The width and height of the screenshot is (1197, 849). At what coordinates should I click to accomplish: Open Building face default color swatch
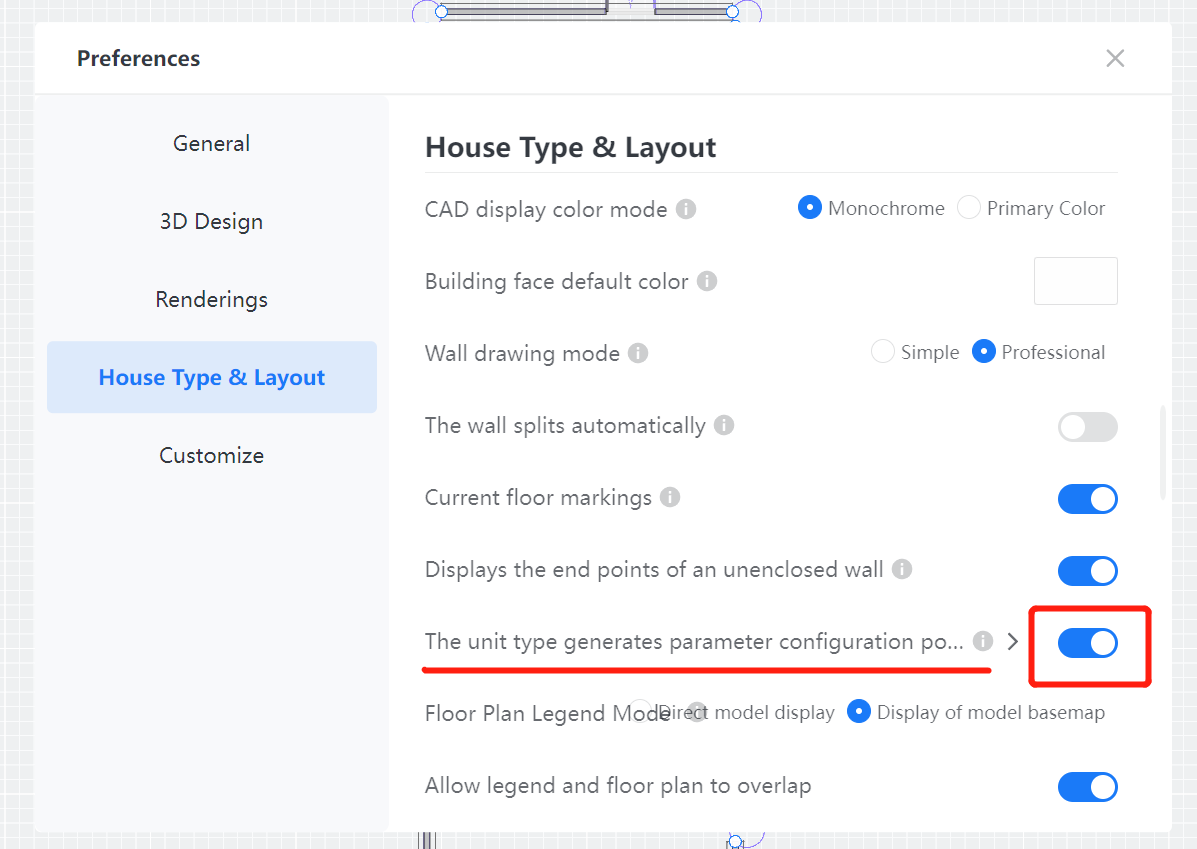(1075, 281)
